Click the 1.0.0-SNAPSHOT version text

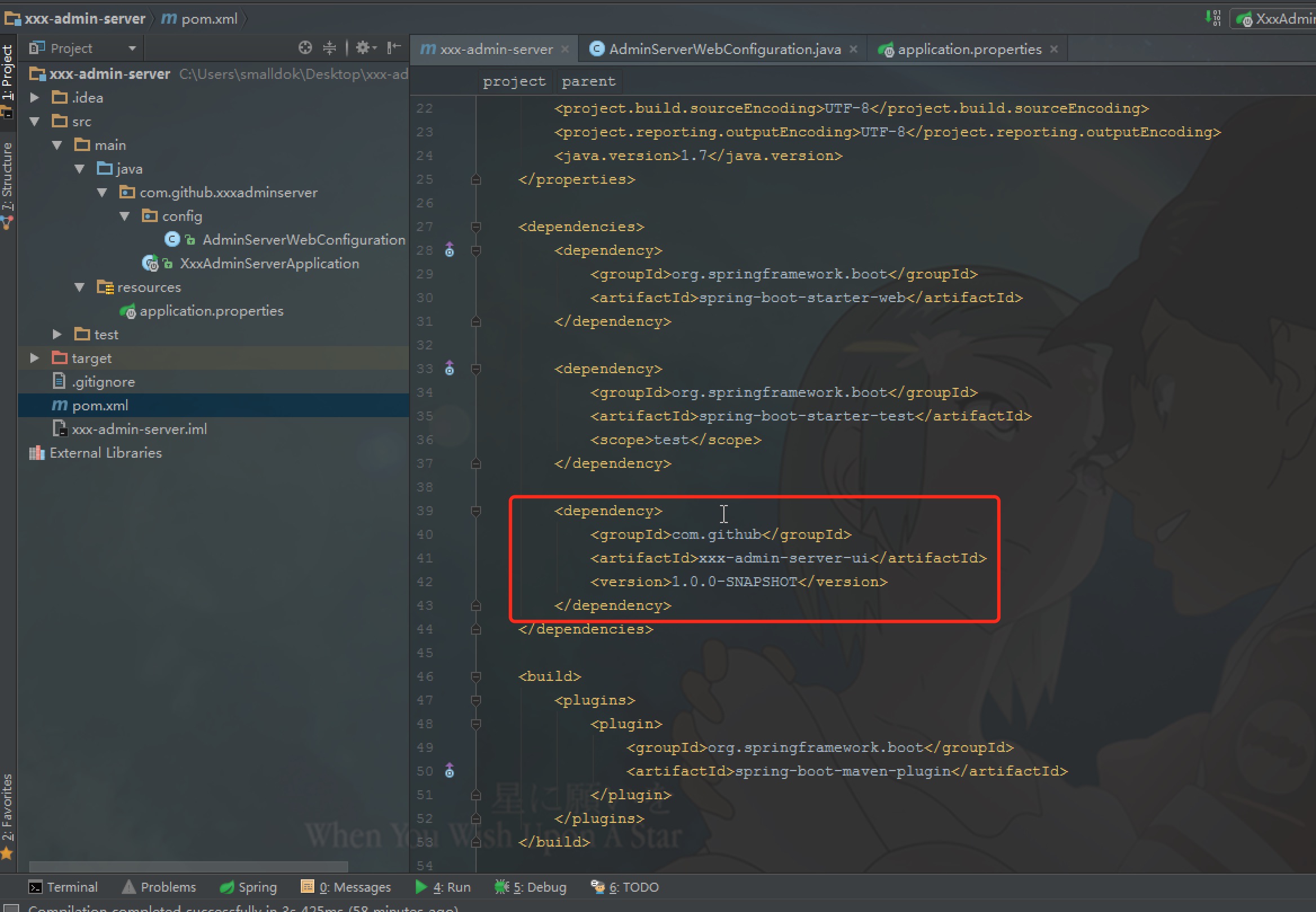coord(734,582)
